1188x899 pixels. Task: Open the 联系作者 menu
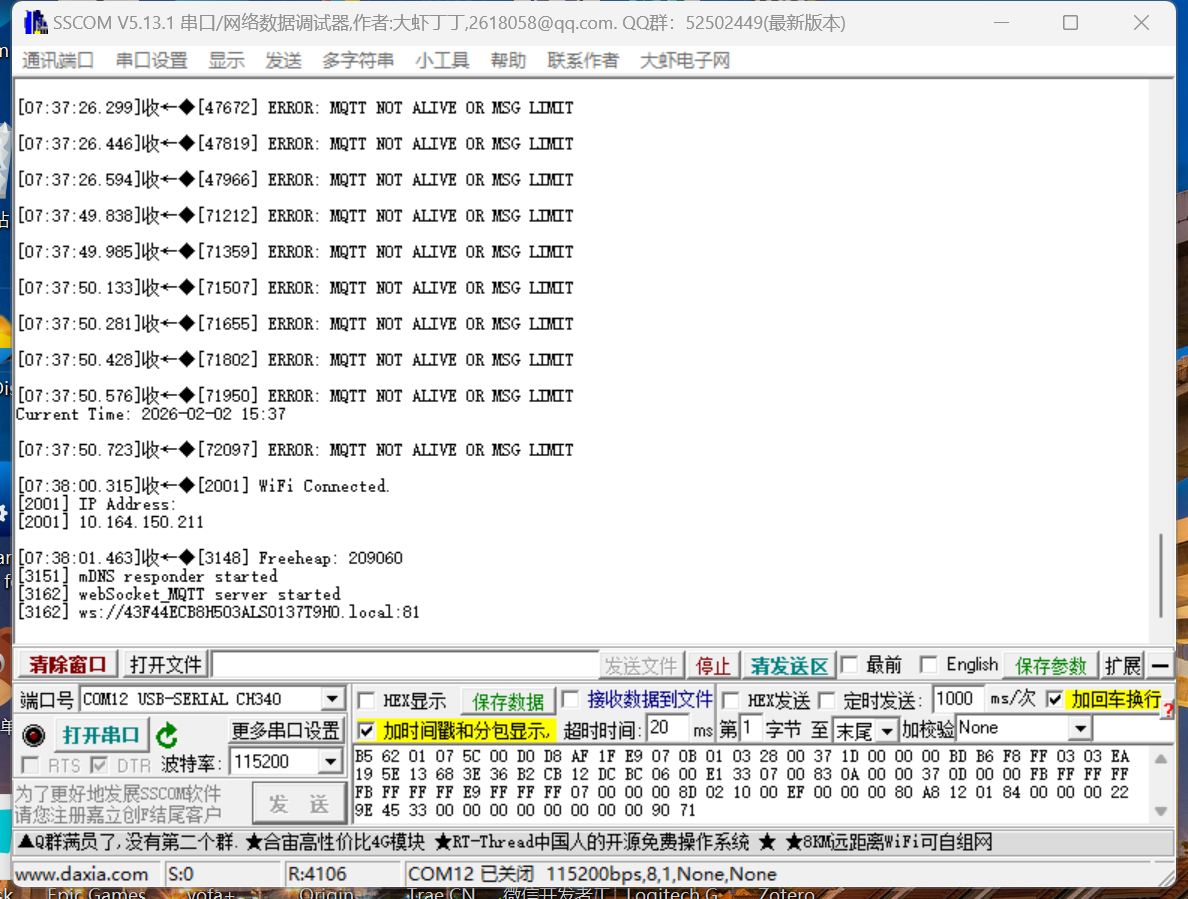tap(583, 61)
